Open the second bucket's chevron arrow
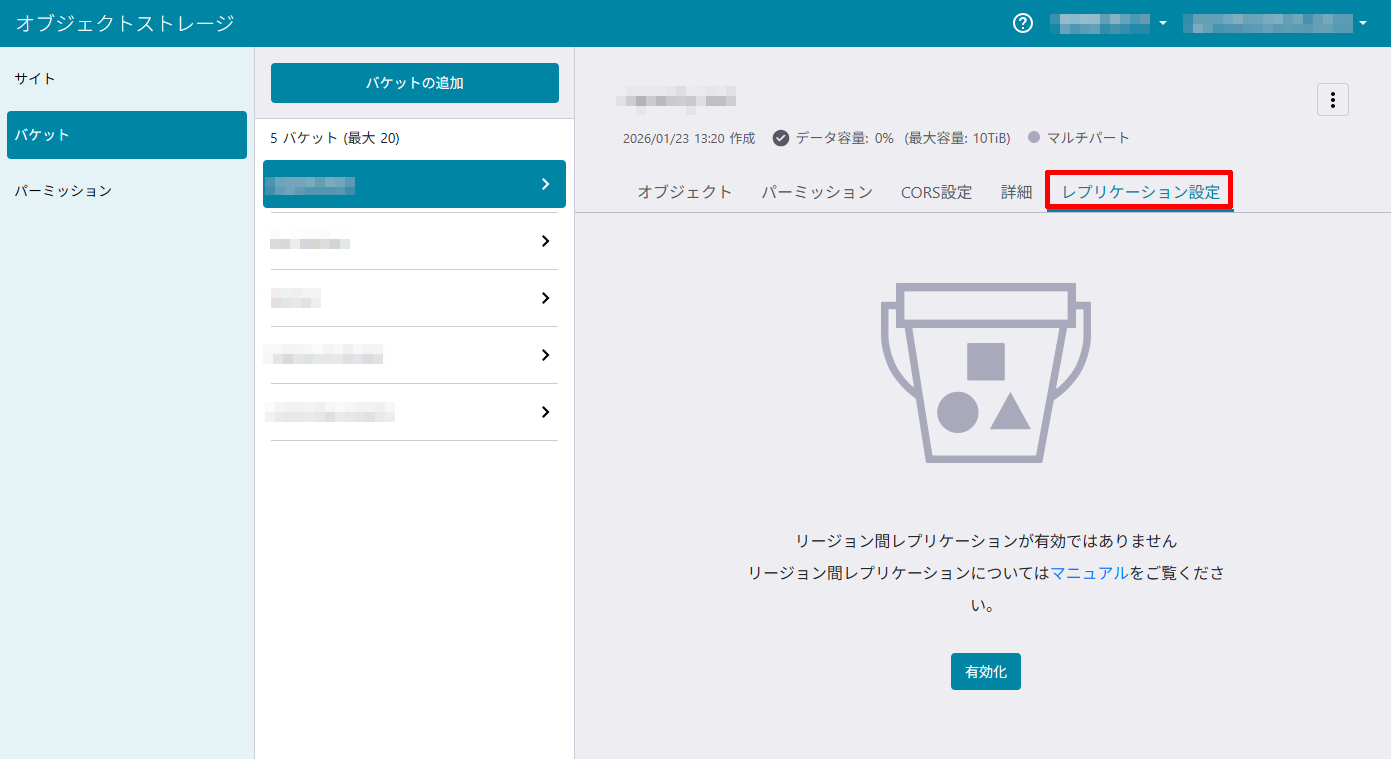 click(x=545, y=241)
